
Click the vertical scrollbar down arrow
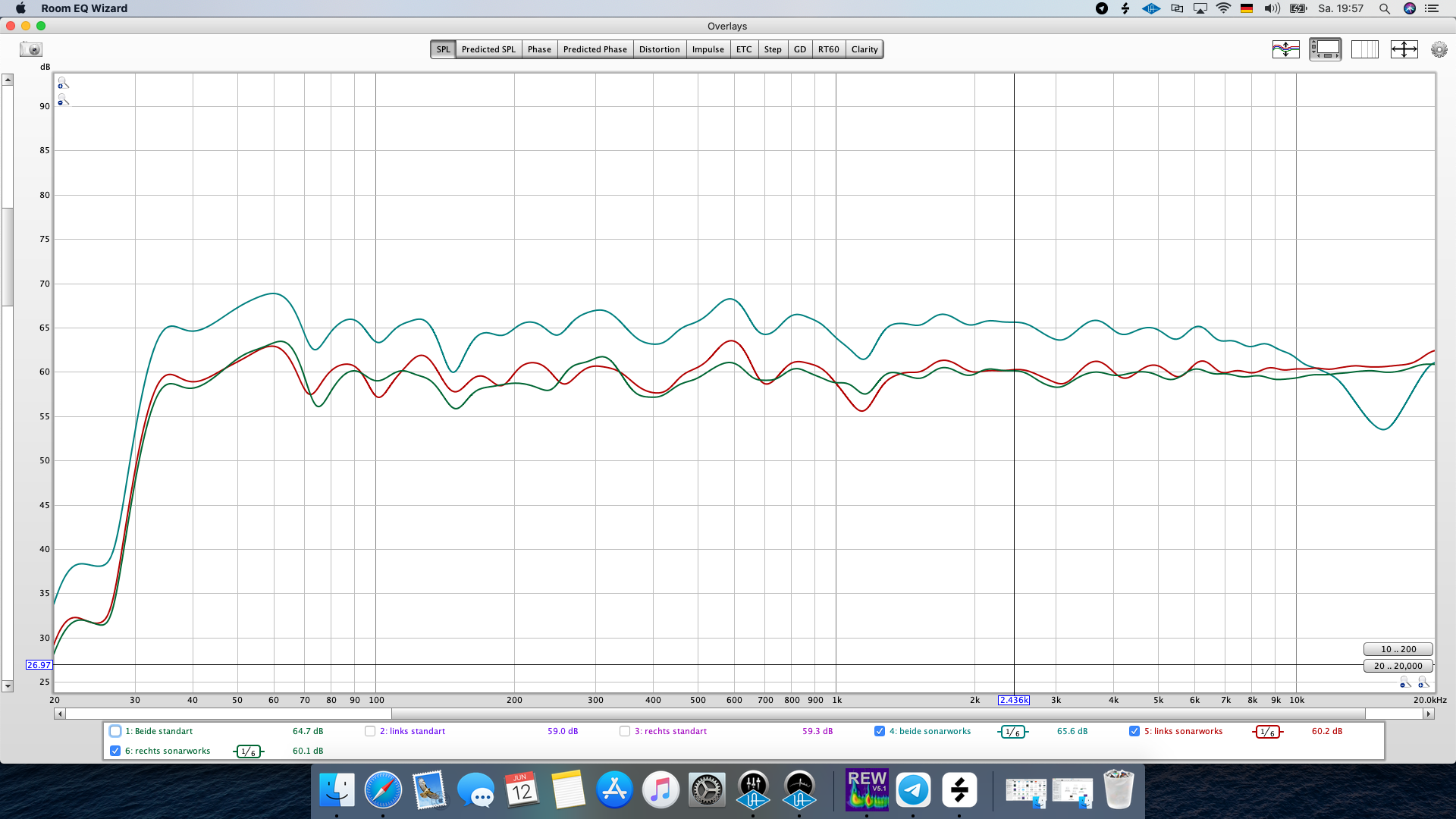point(8,686)
